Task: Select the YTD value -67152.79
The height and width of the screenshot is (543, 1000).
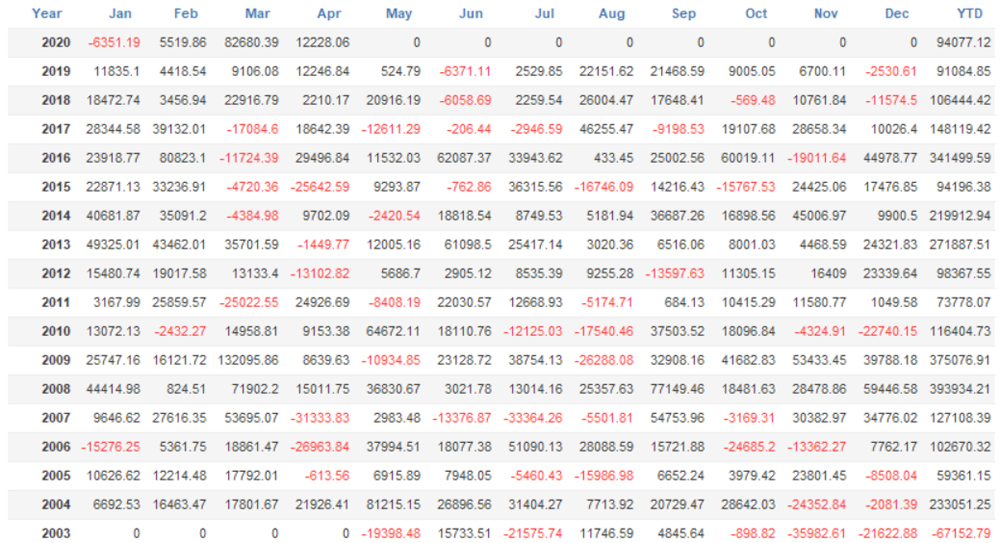Action: (x=961, y=533)
